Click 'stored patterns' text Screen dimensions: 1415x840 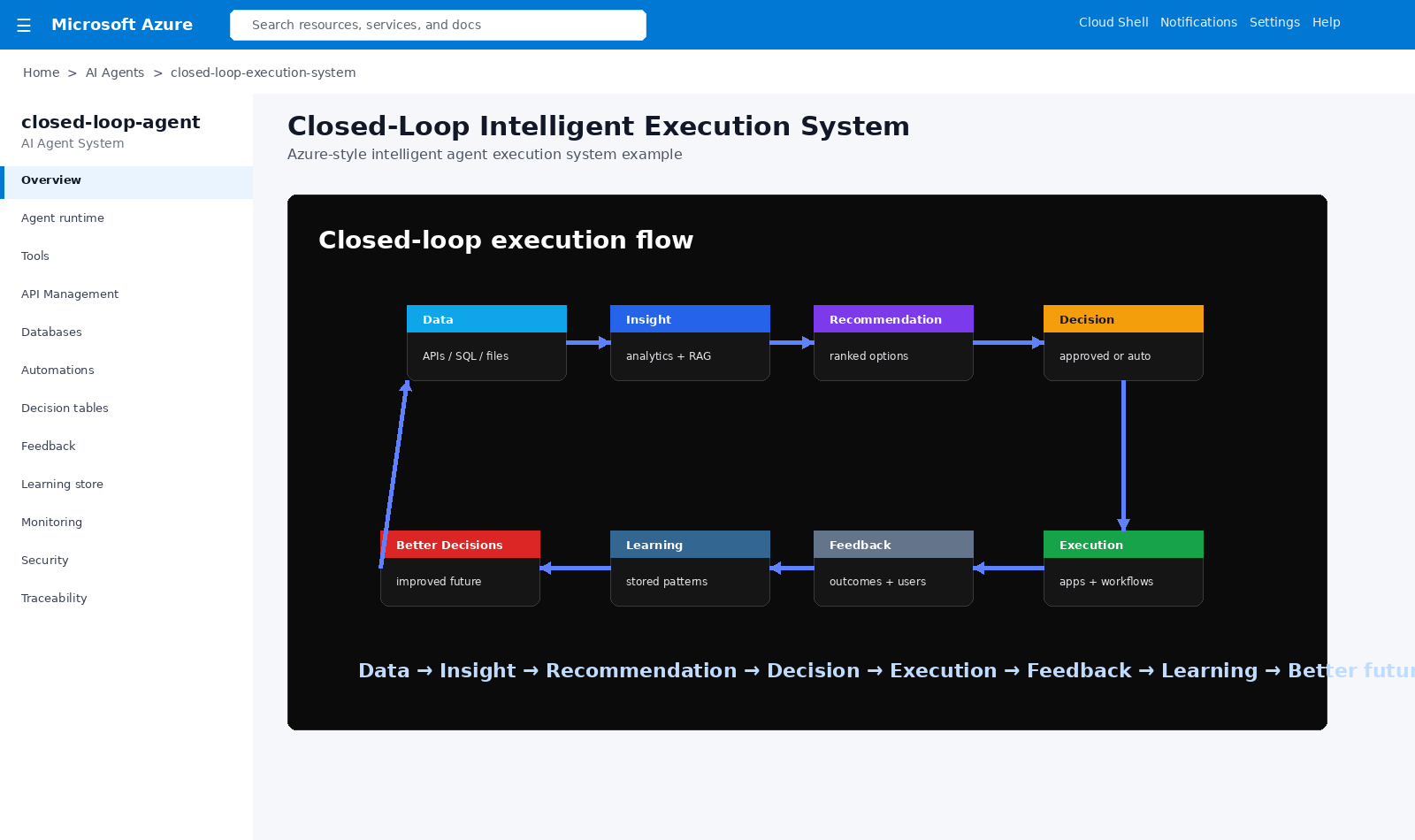(x=667, y=582)
